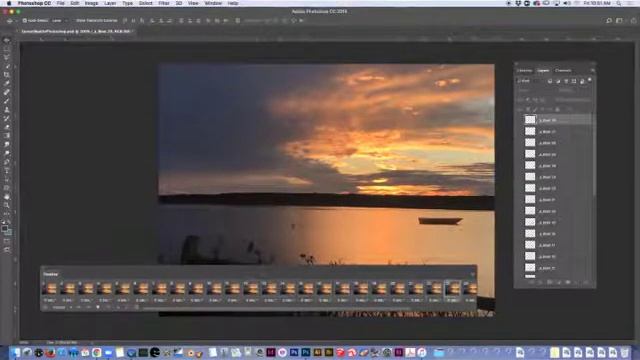Viewport: 640px width, 360px height.
Task: Toggle lock all
Action: [x=558, y=109]
